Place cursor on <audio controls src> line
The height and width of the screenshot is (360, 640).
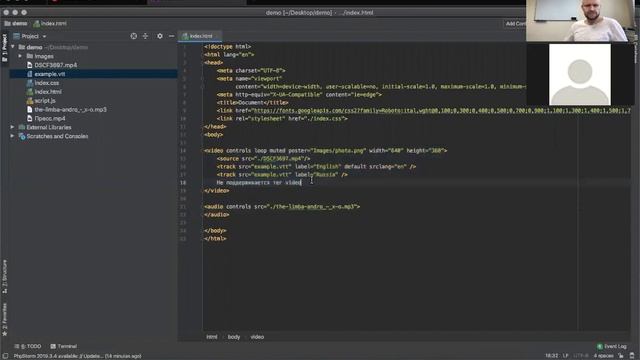tap(282, 207)
